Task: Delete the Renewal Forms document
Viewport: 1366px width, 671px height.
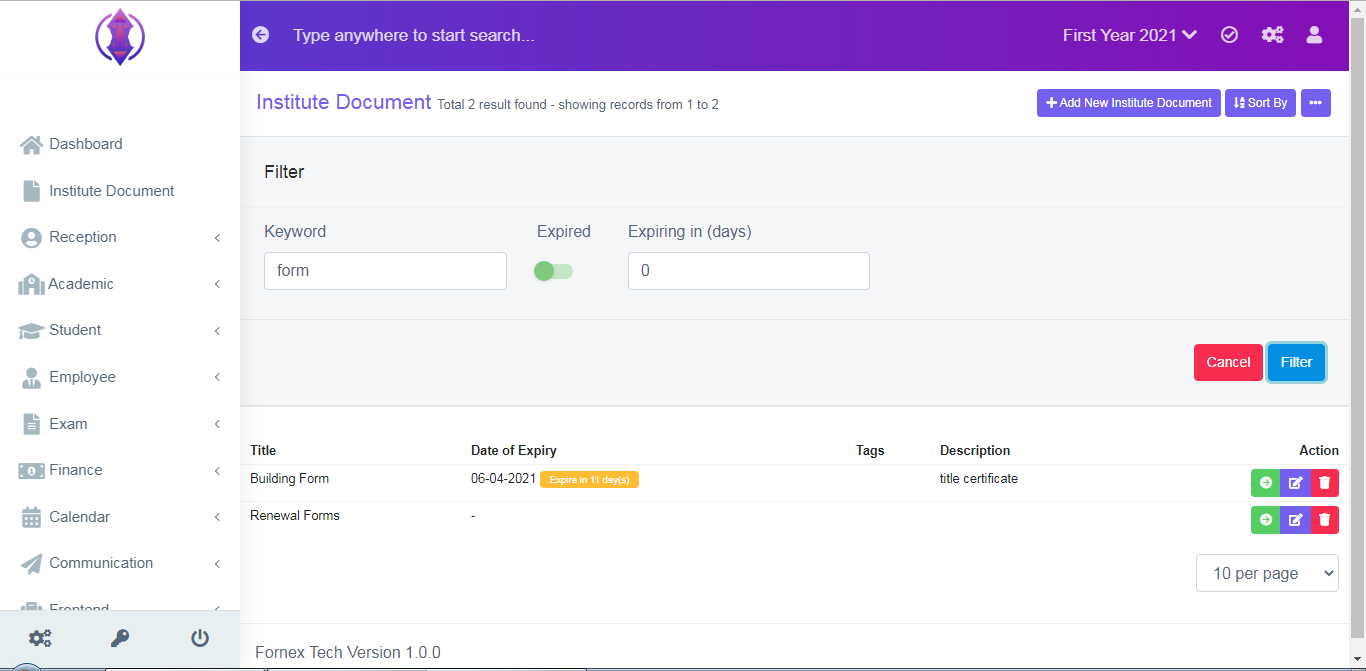Action: 1324,520
